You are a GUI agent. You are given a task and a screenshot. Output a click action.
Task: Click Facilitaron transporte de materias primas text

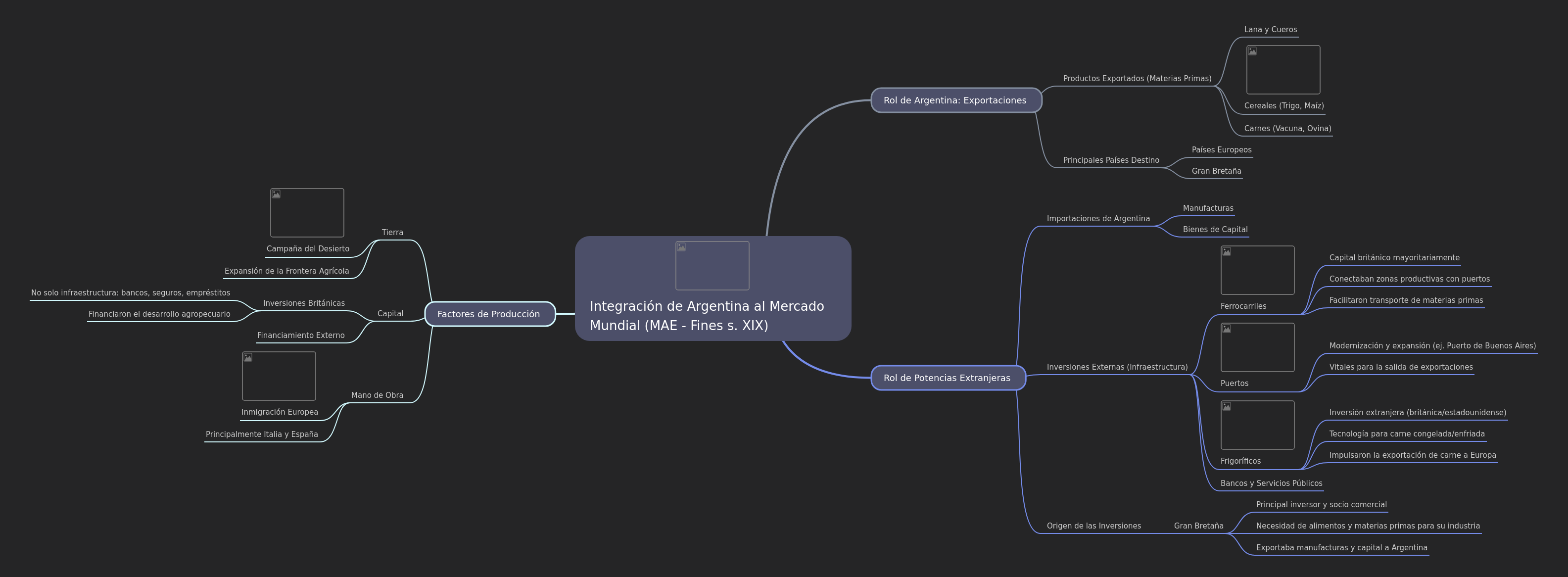(x=1406, y=300)
